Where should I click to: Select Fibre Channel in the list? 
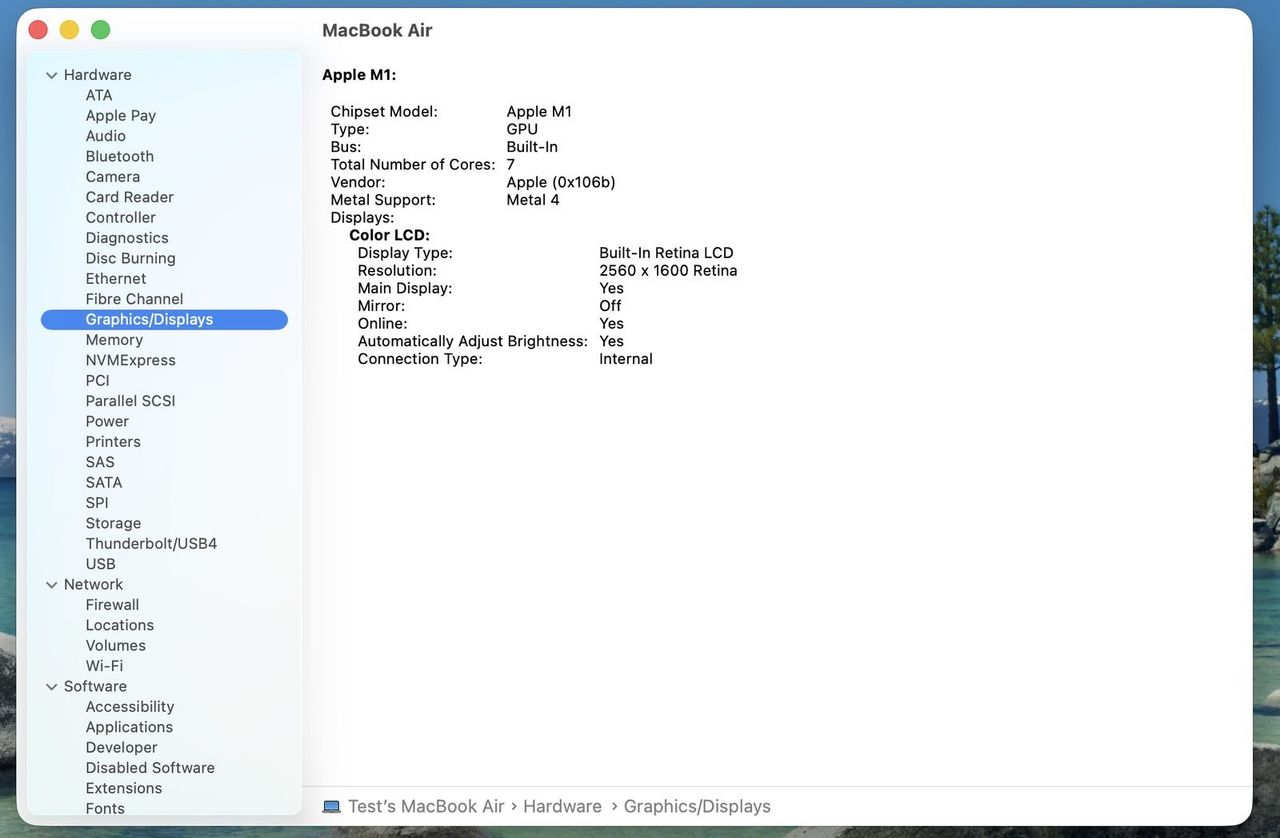[135, 299]
